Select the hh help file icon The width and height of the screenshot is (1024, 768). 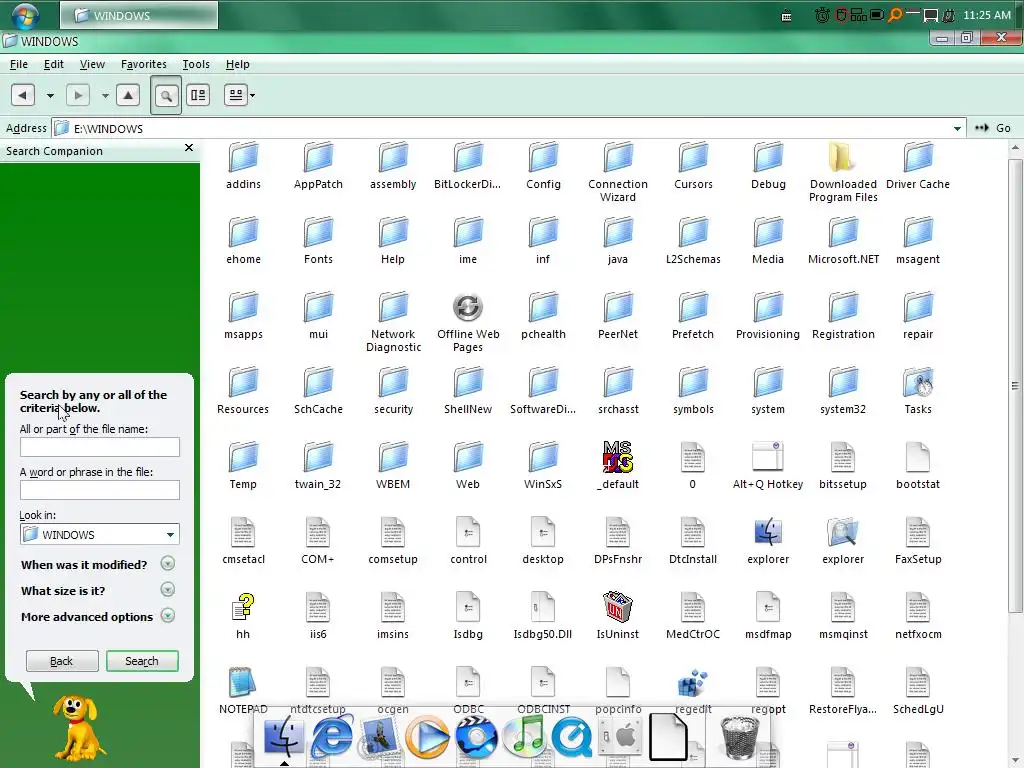click(243, 607)
